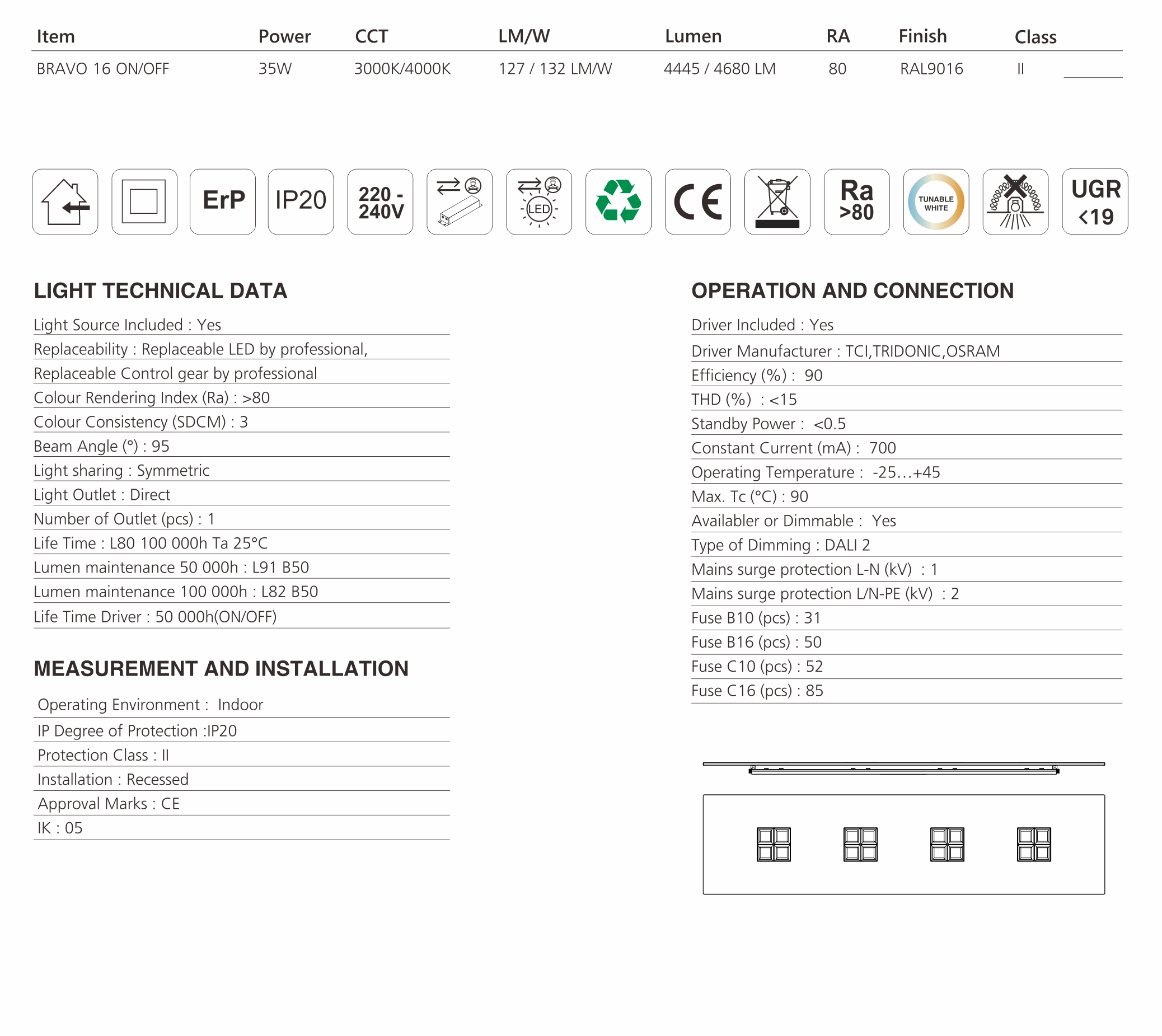The image size is (1162, 1036).
Task: Click the Type of Dimming : DALI 2 row
Action: 906,545
